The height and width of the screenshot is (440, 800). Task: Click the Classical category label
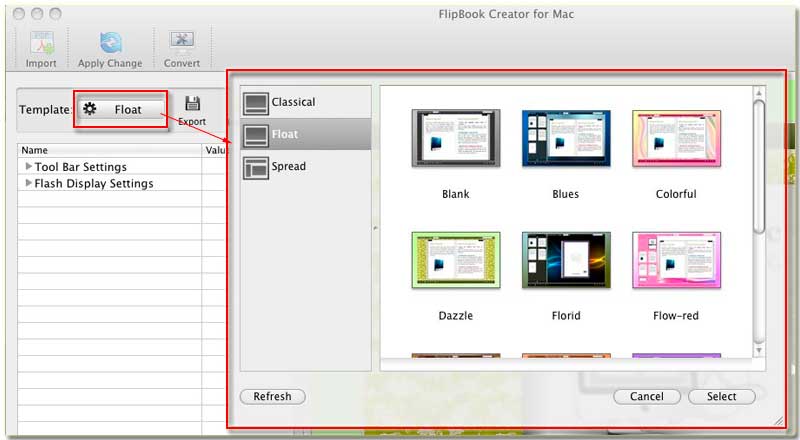click(293, 102)
